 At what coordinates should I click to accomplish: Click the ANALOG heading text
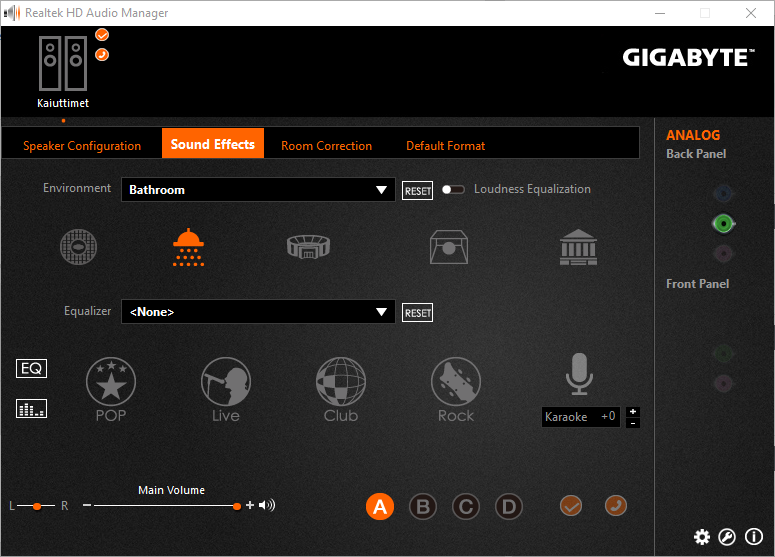(x=693, y=135)
